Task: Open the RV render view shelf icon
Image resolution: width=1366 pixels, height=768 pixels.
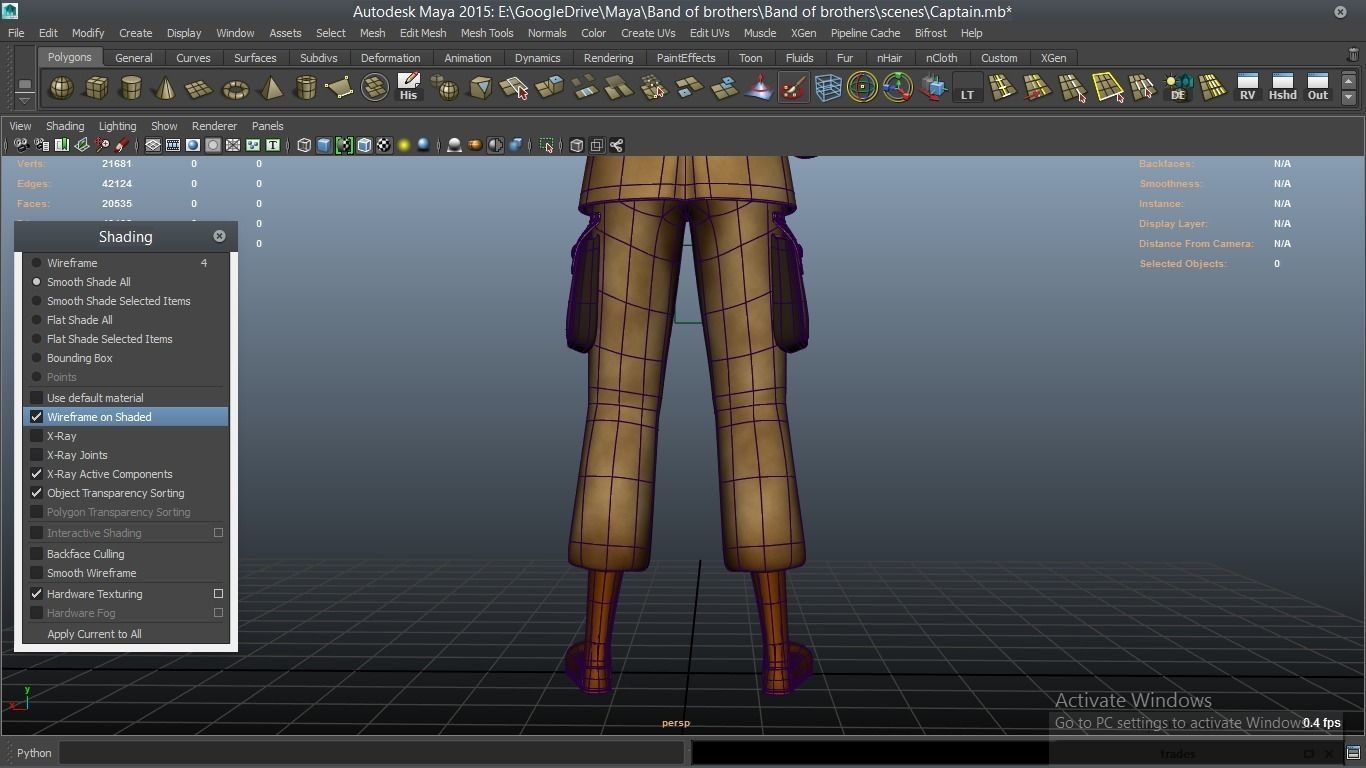Action: 1247,88
